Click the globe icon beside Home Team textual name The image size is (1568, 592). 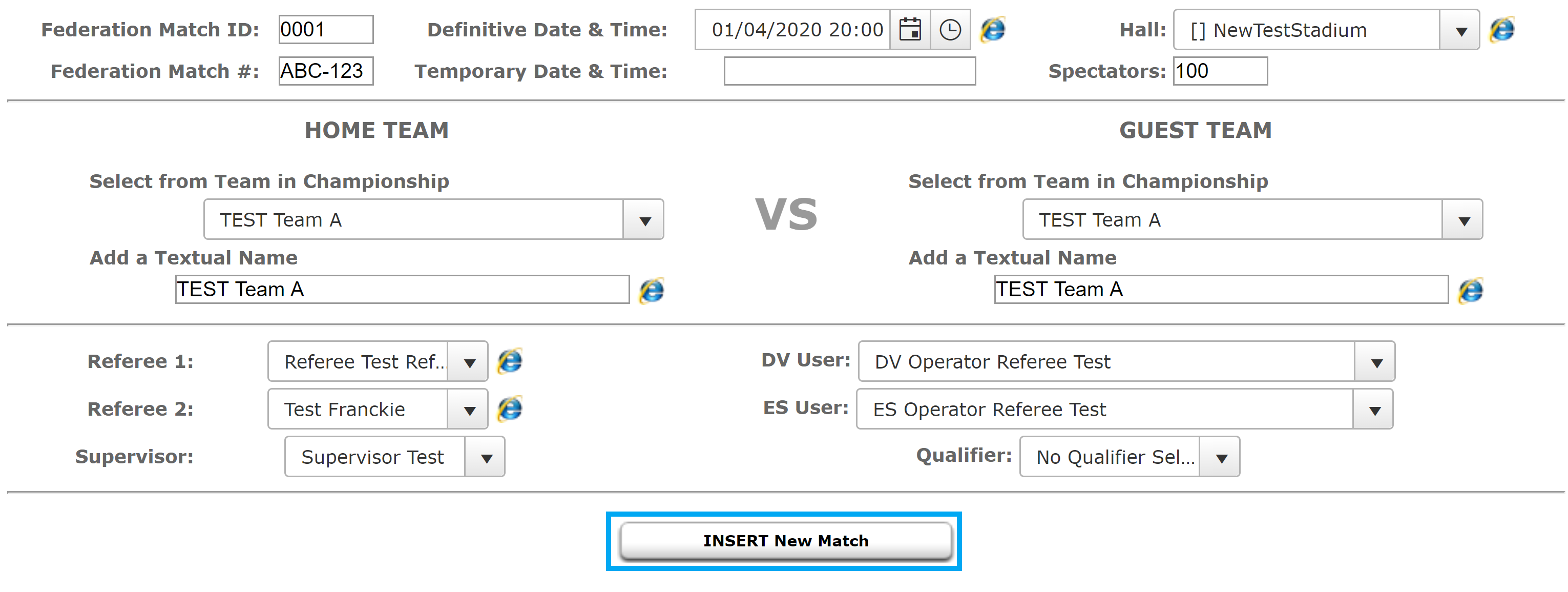(651, 290)
